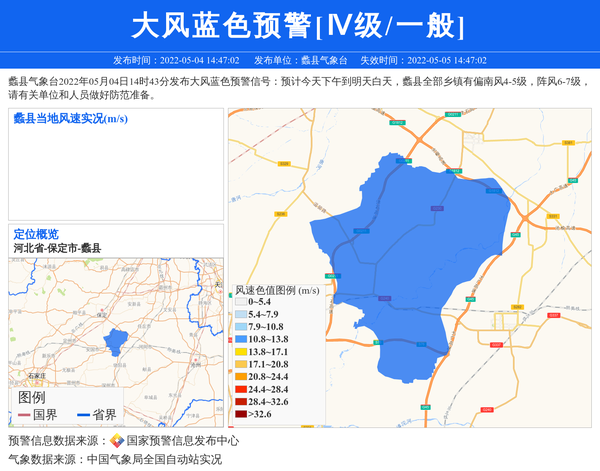Select the 5.4~7.9 legend color box

[x=241, y=314]
